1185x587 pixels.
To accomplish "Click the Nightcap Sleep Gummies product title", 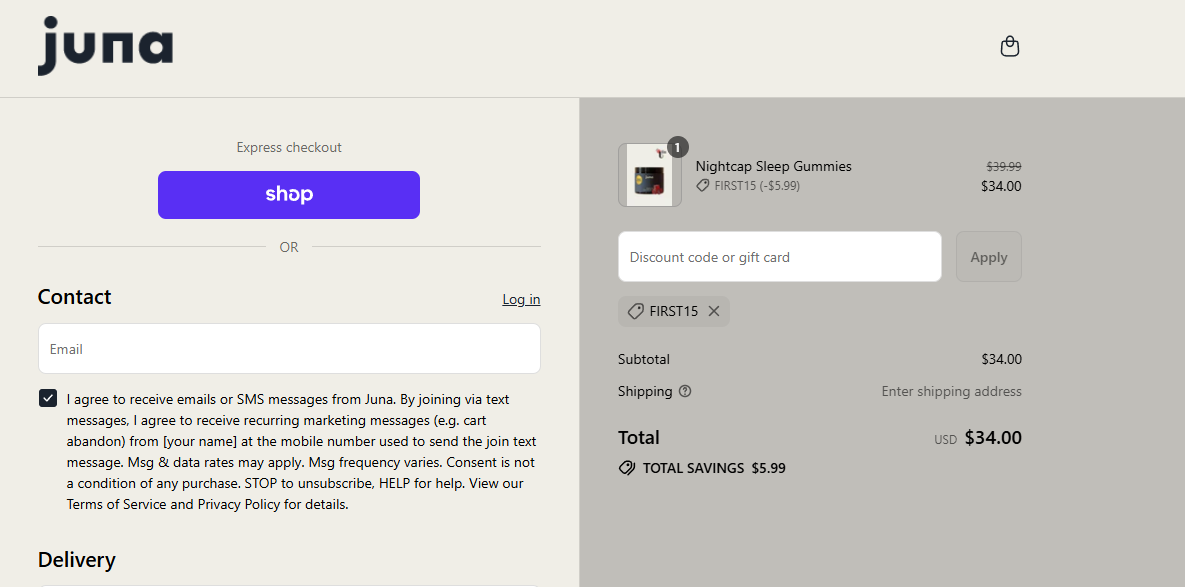I will (772, 166).
